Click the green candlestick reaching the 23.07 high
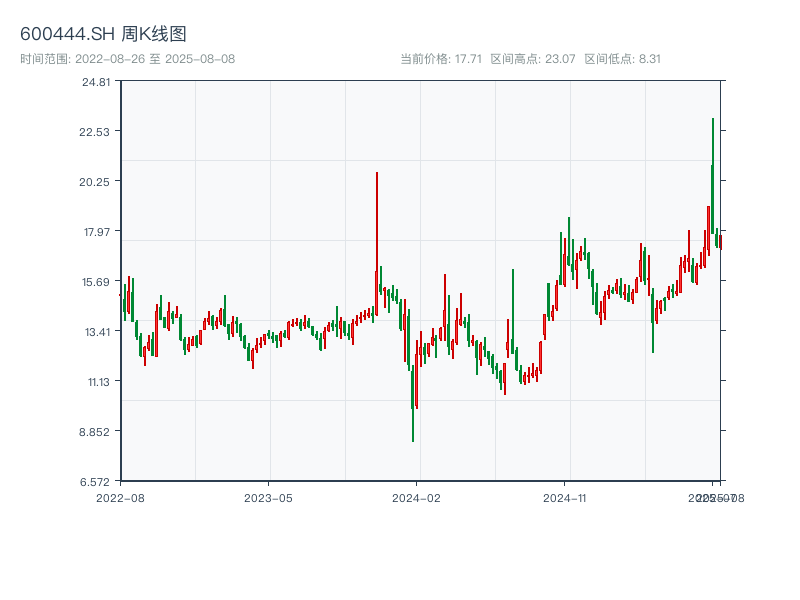Screen dimensions: 800x600 coord(713,176)
